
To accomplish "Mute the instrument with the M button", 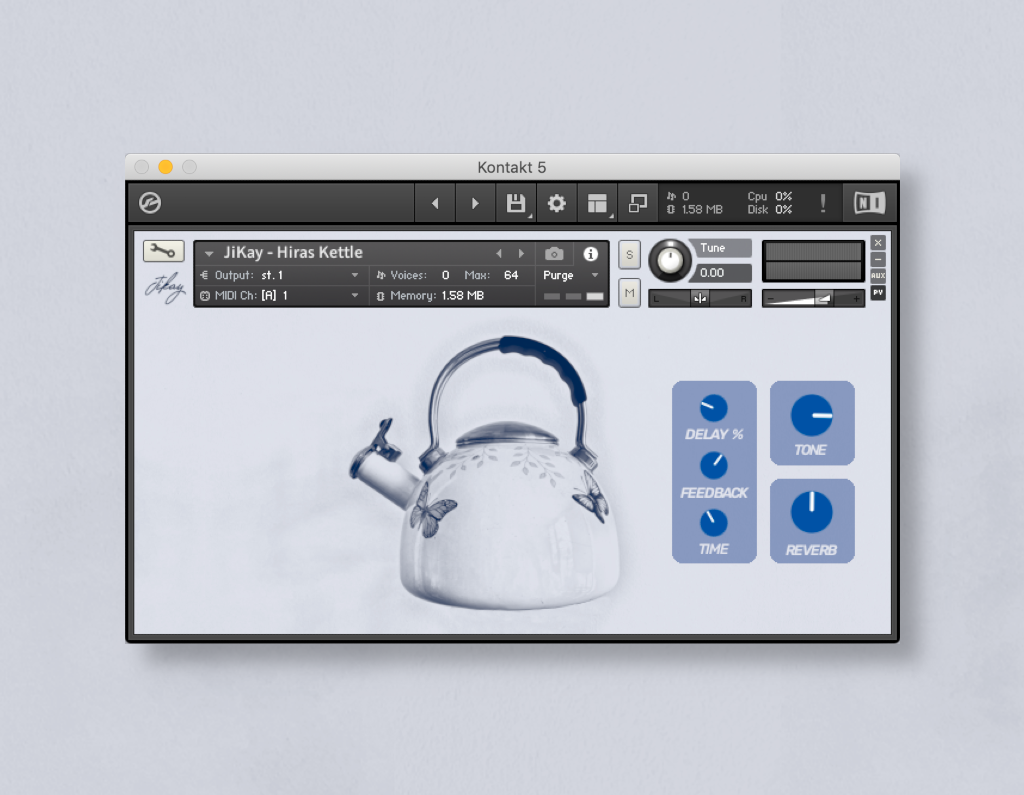I will [x=630, y=293].
